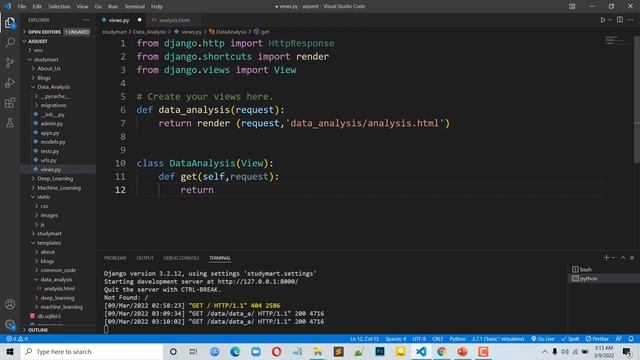Screen dimensions: 640x360
Task: Split the editor to the right
Action: click(620, 20)
